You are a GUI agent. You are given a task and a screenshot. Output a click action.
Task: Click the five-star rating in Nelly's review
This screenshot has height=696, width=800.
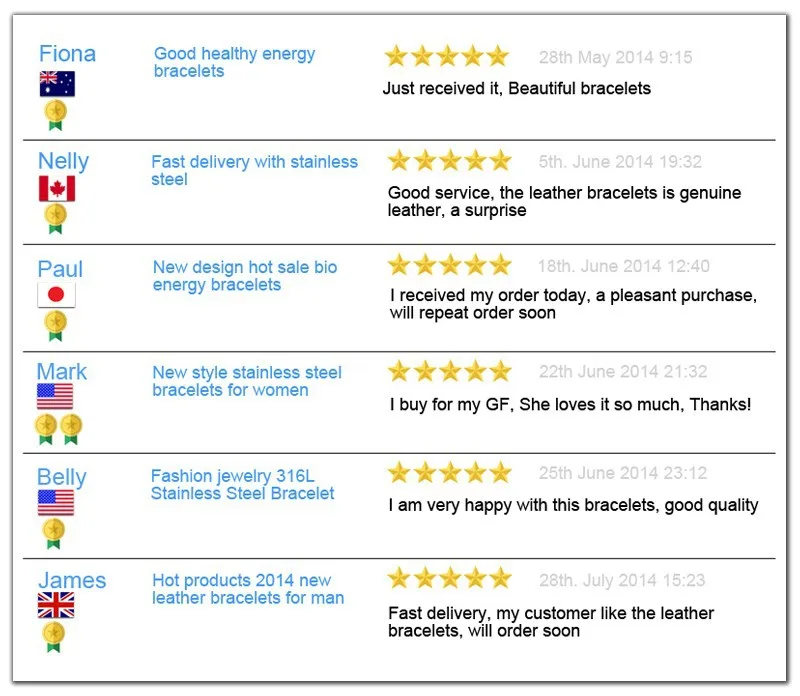[x=449, y=161]
